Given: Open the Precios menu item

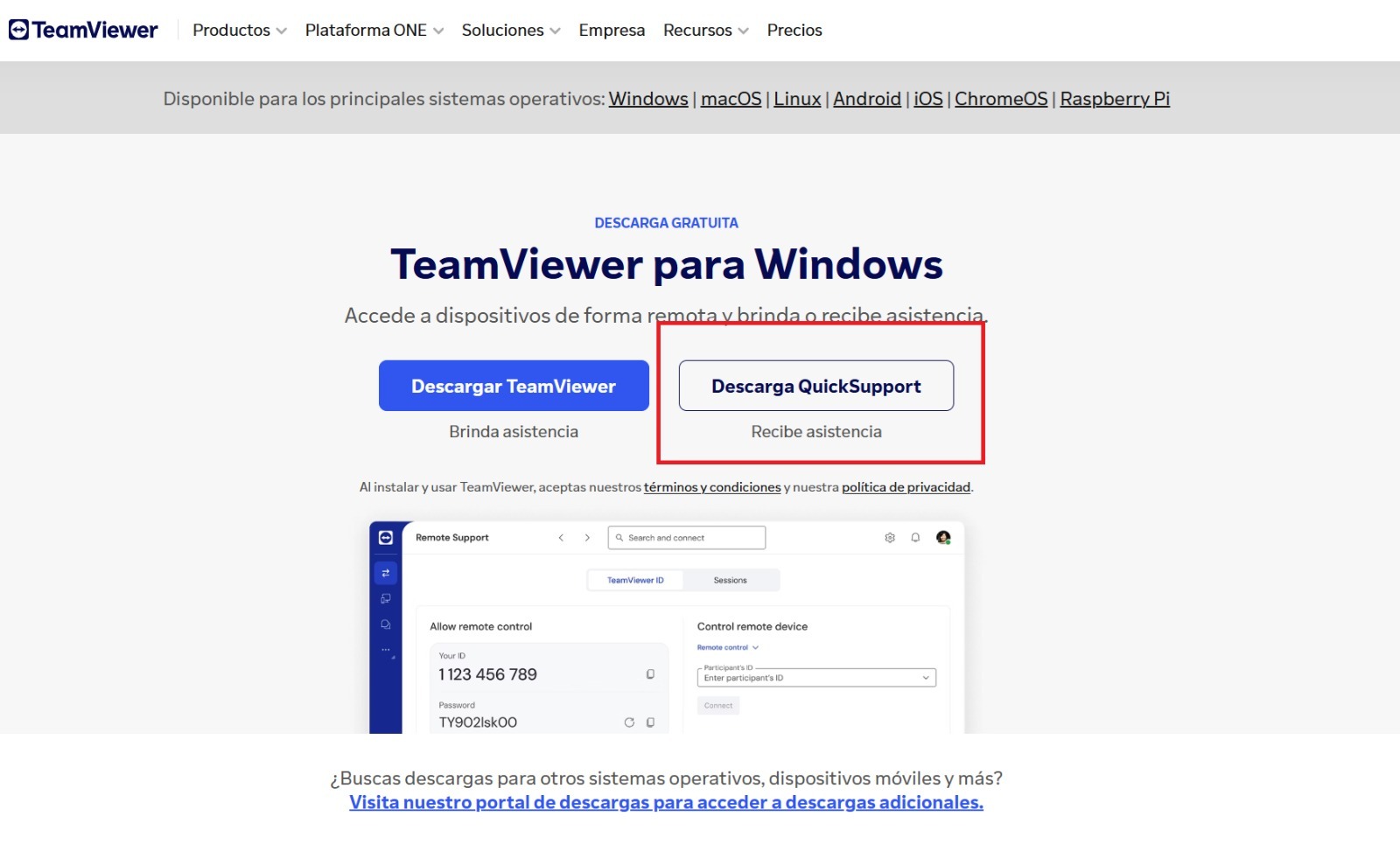Looking at the screenshot, I should point(794,30).
